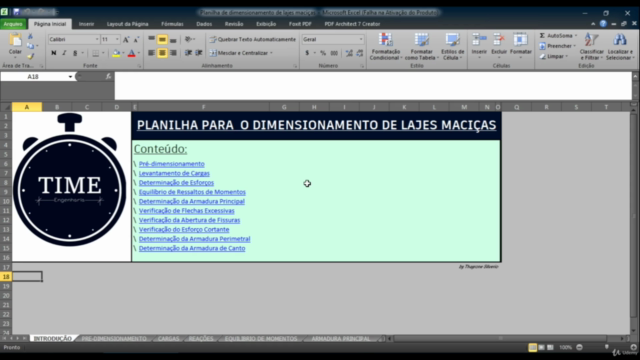Click the thousands separator 000 icon
Viewport: 640px width, 360px height.
click(x=334, y=53)
